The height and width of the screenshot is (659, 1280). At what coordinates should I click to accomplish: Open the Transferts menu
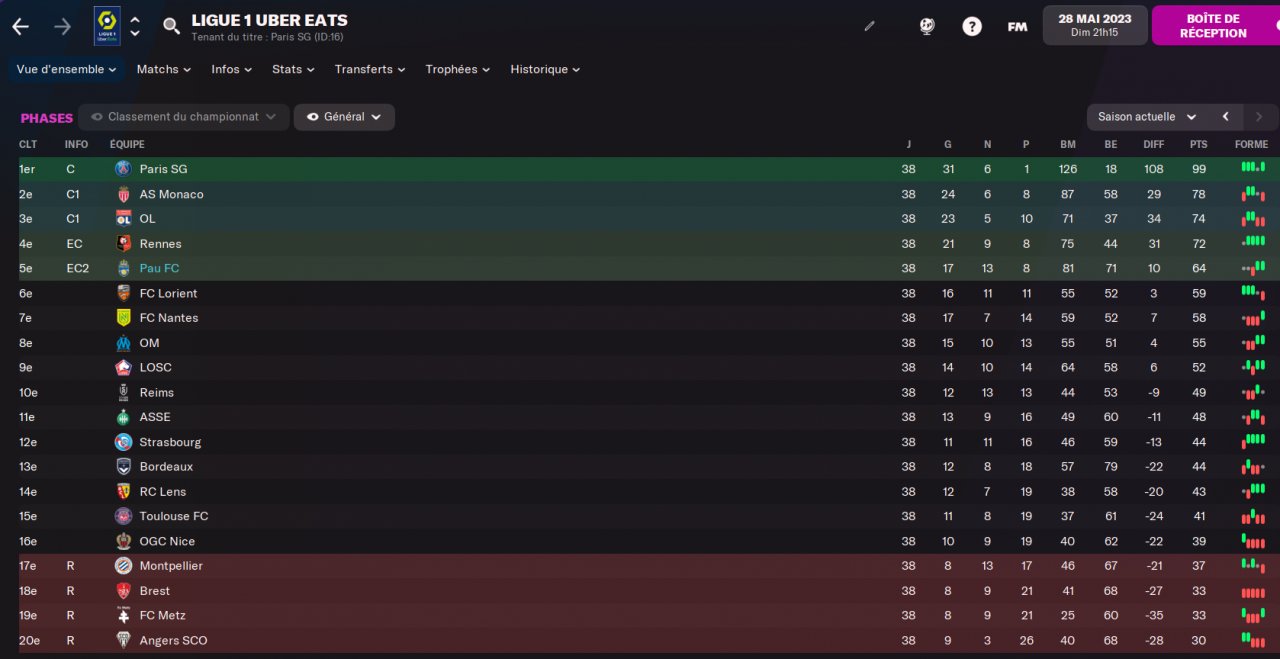369,69
